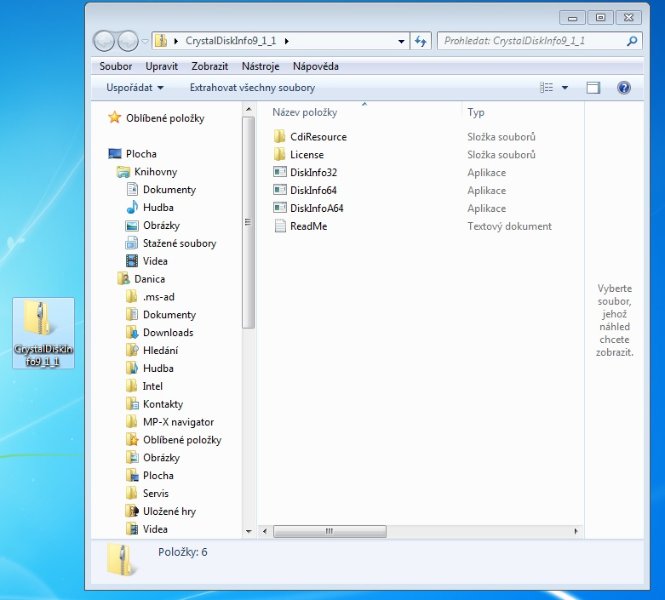Sort by Typ column header
This screenshot has width=665, height=600.
(476, 112)
